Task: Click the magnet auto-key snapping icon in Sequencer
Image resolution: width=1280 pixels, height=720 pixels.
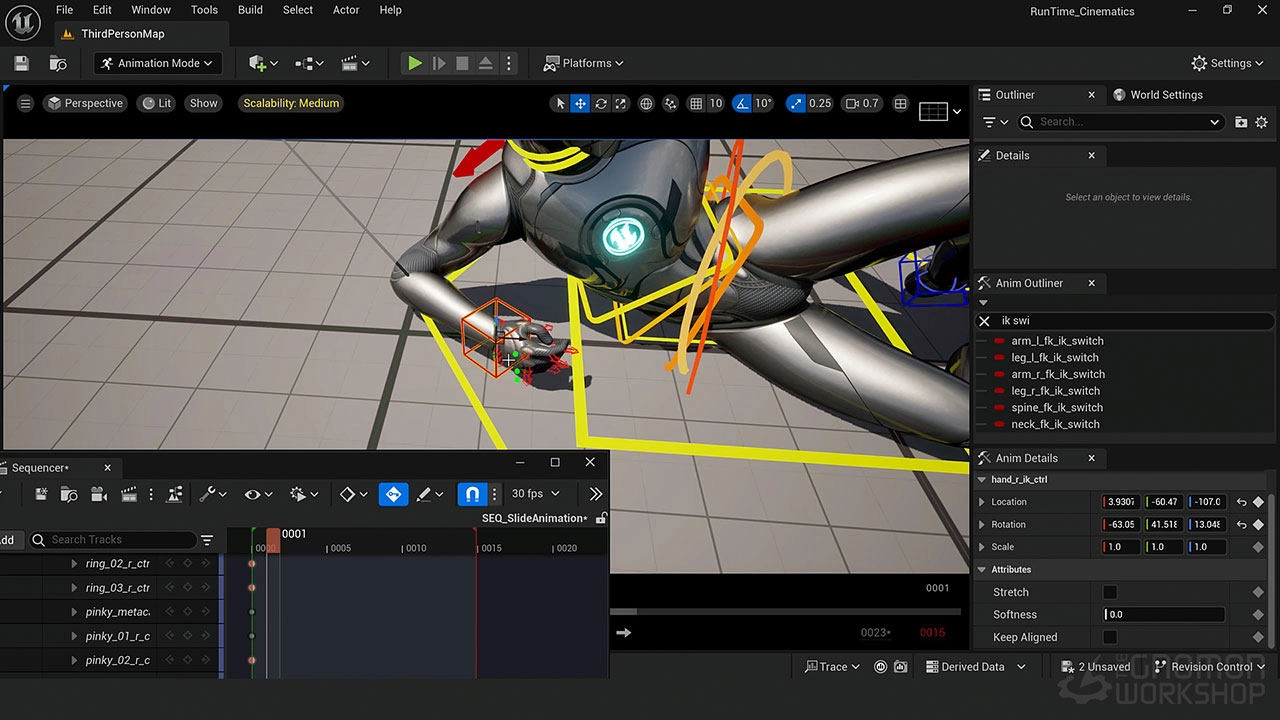Action: click(471, 493)
